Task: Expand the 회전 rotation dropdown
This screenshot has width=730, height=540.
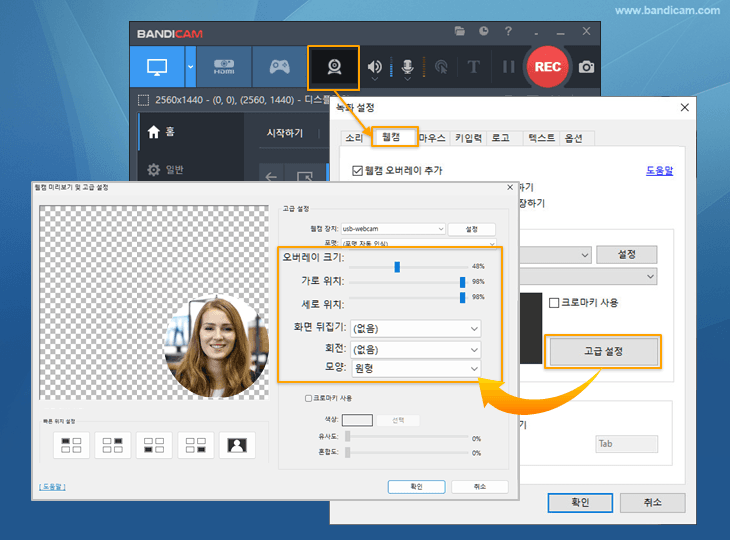Action: 414,349
